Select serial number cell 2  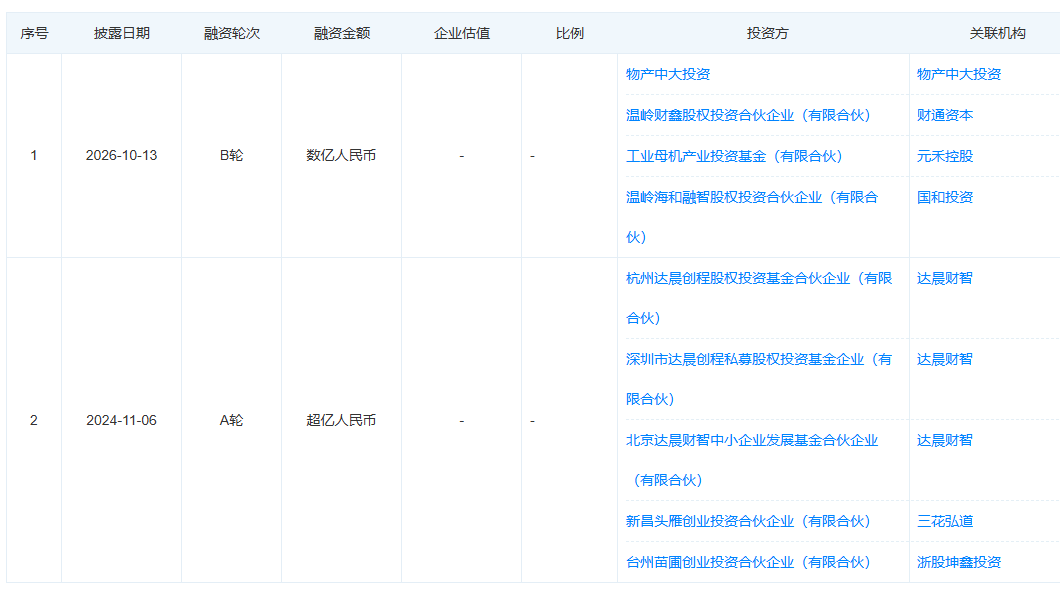pyautogui.click(x=34, y=420)
